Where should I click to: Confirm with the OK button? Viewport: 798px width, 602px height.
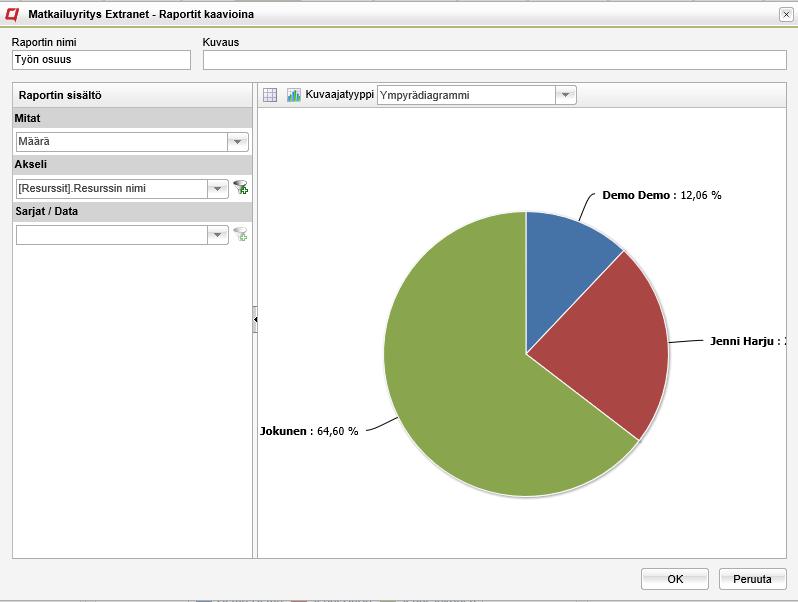pos(675,579)
